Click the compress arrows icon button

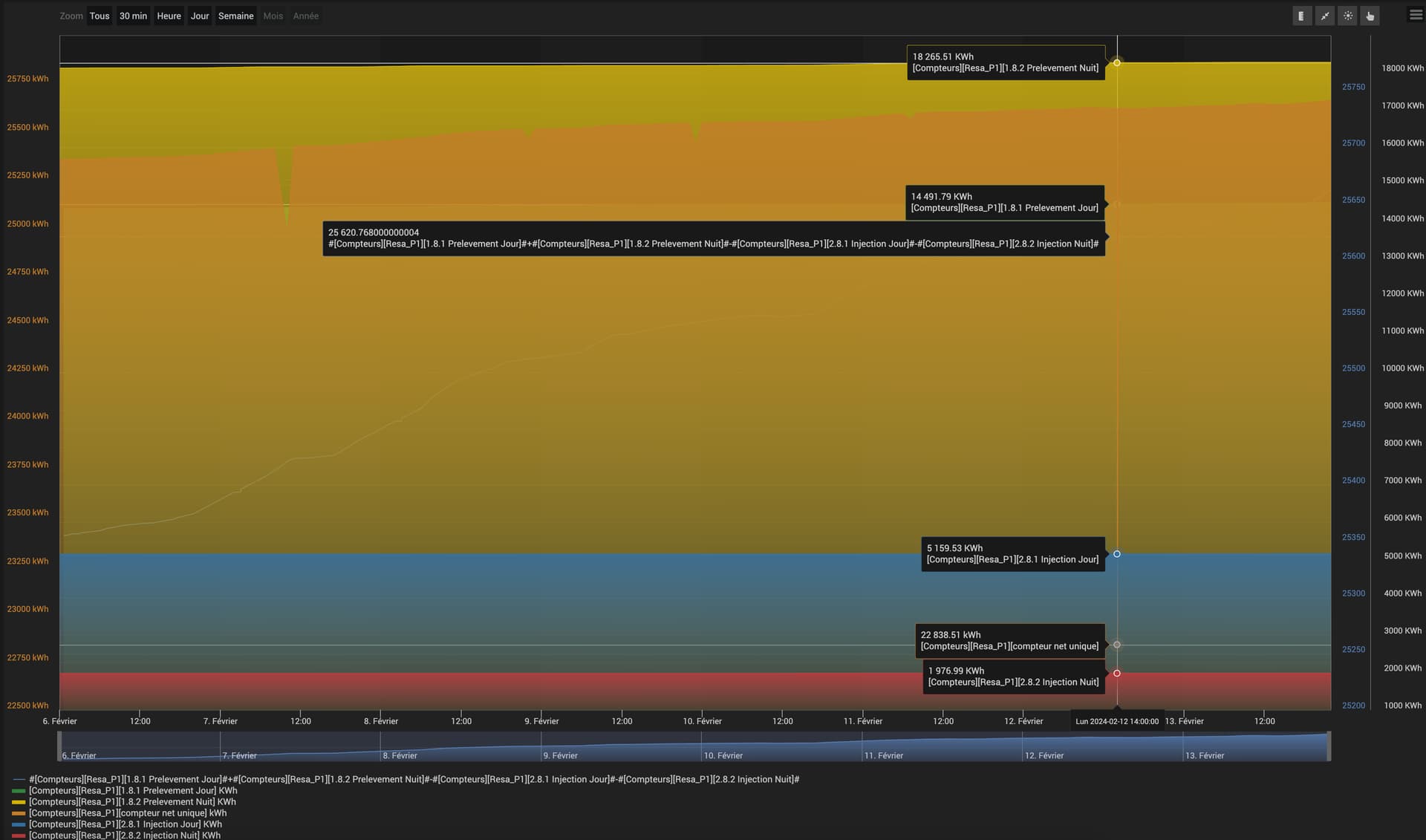(1325, 16)
